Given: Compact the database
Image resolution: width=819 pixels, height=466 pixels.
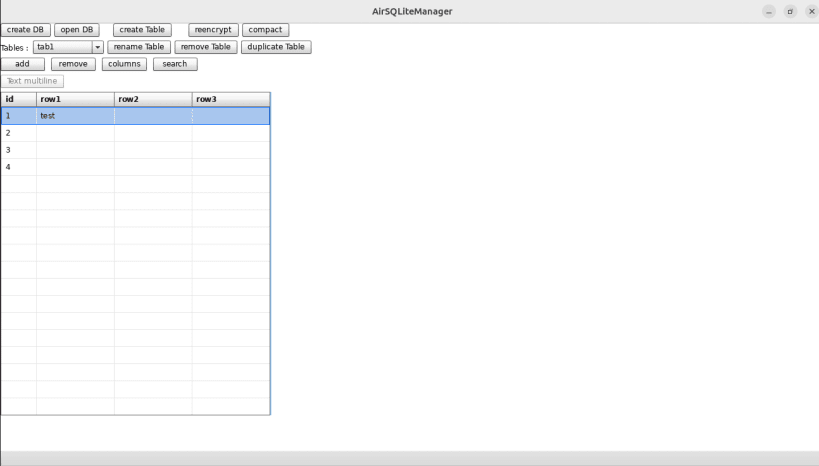Looking at the screenshot, I should click(265, 30).
